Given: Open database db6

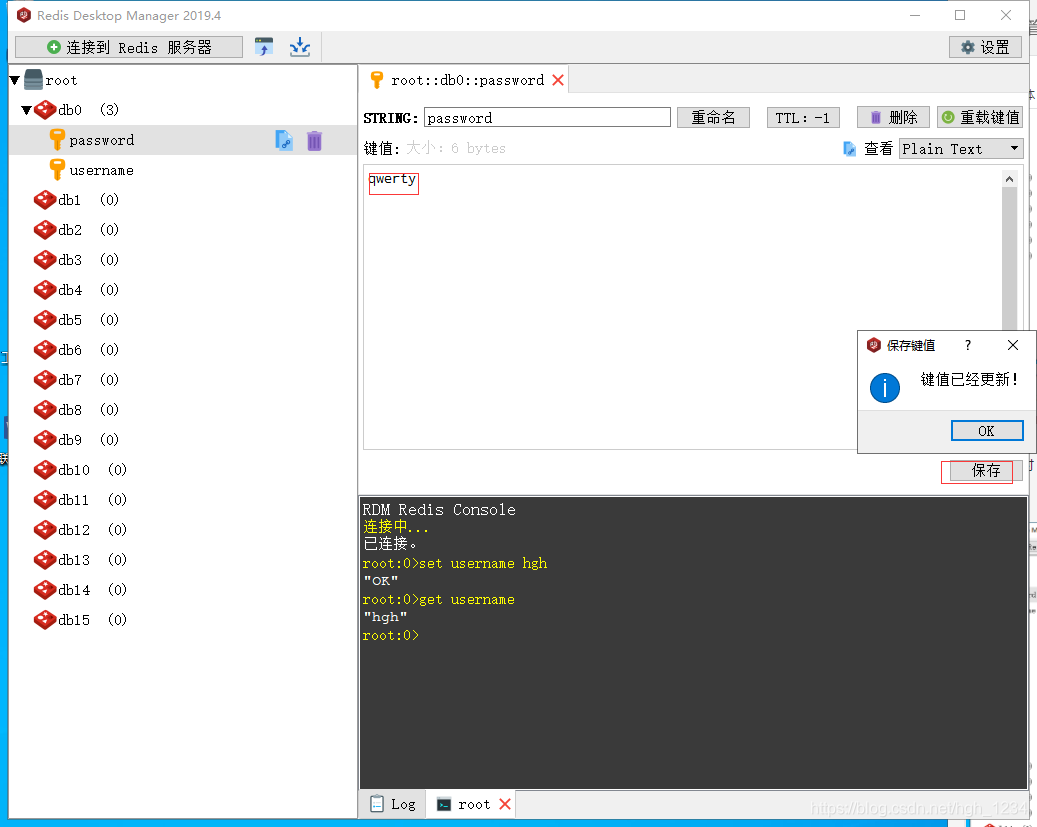Looking at the screenshot, I should point(69,350).
